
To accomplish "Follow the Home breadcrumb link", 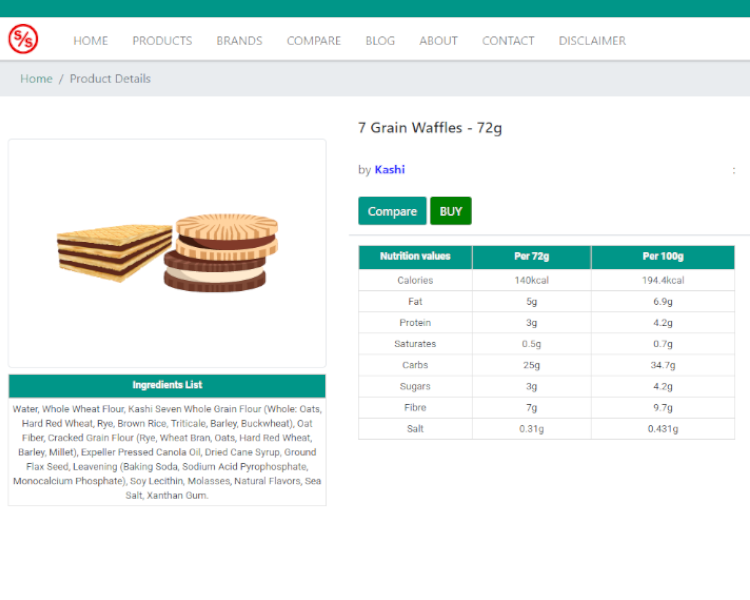I will click(x=36, y=78).
